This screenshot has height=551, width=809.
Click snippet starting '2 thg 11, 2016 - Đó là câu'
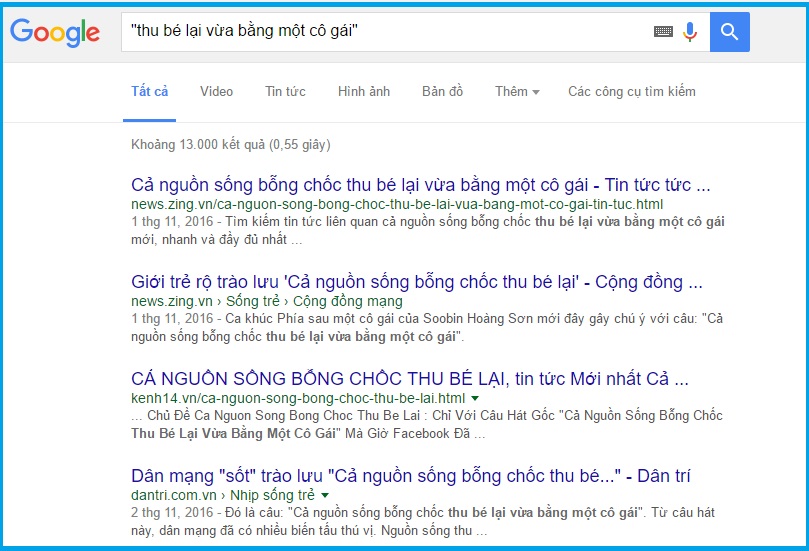(x=423, y=522)
